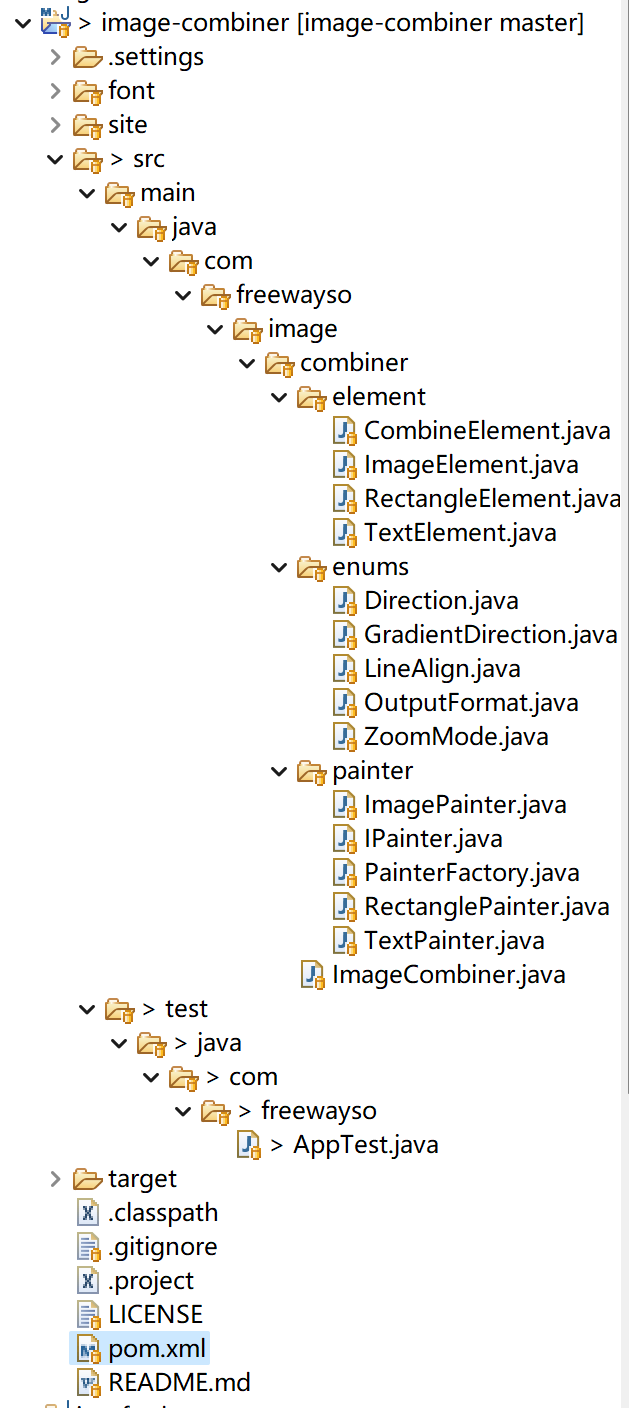Click the LICENSE file icon
The image size is (629, 1408).
pyautogui.click(x=90, y=1315)
